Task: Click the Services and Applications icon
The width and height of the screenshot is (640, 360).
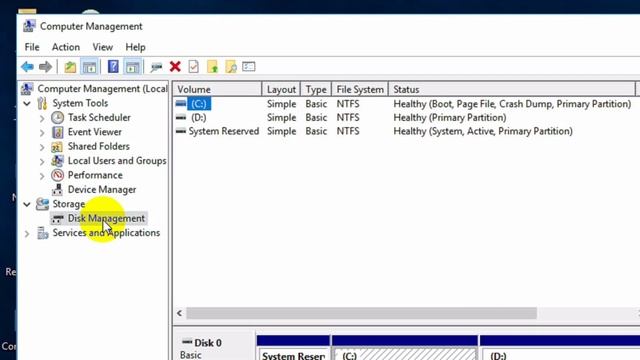Action: [x=42, y=233]
